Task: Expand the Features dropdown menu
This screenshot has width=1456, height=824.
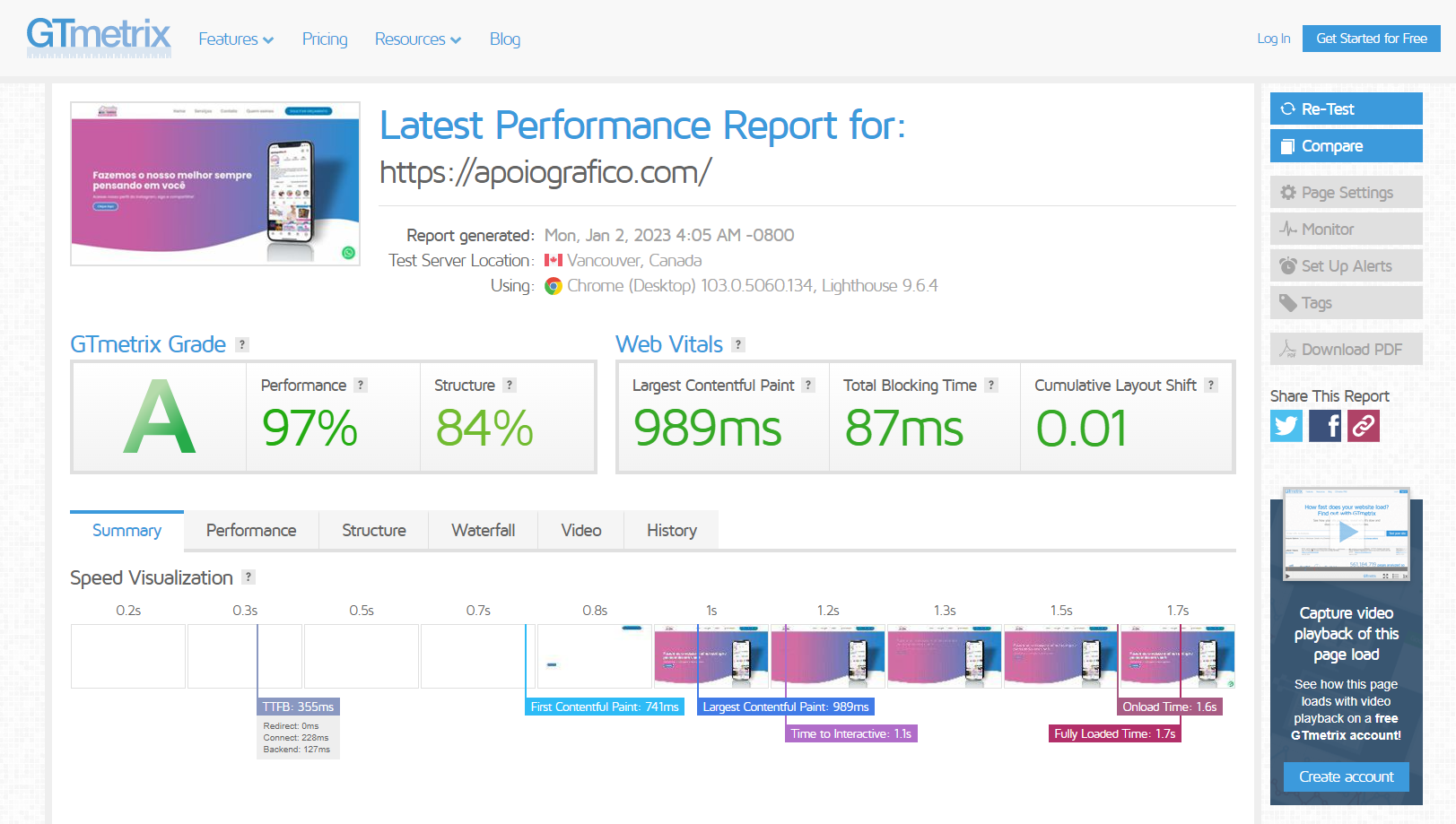Action: (236, 39)
